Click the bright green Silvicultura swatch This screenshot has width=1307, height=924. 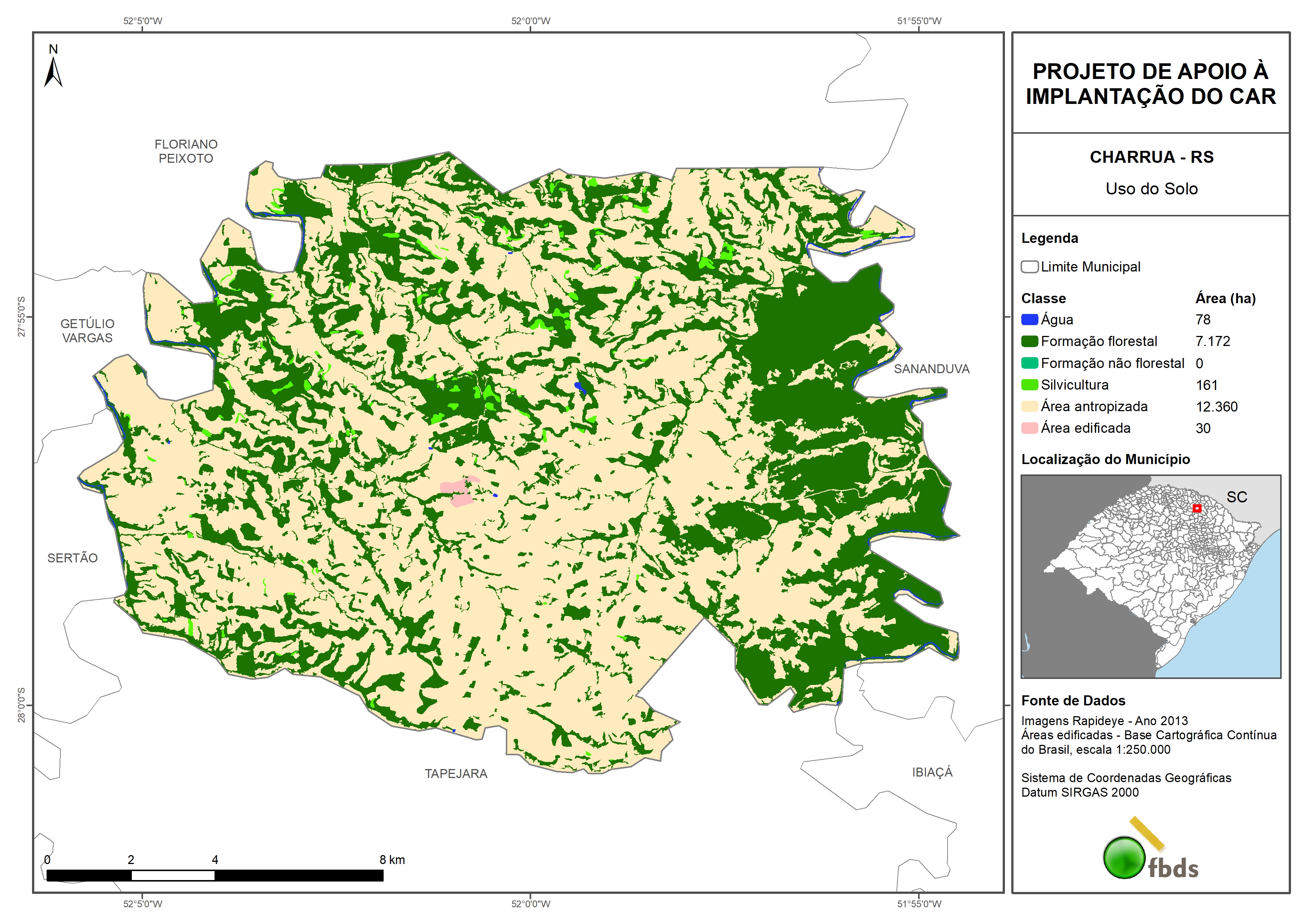pyautogui.click(x=1029, y=385)
